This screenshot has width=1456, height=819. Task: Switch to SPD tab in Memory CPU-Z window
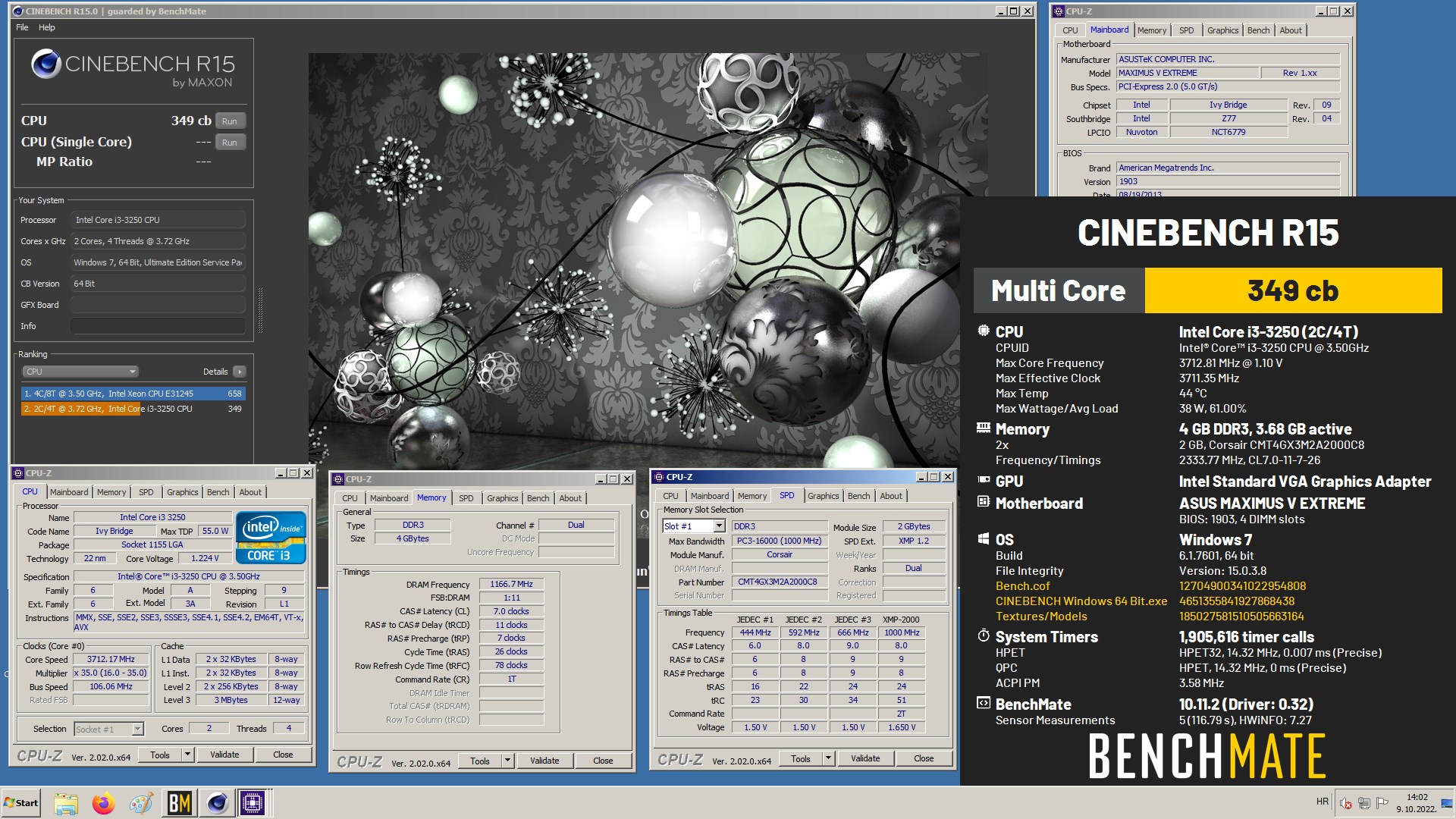tap(466, 498)
